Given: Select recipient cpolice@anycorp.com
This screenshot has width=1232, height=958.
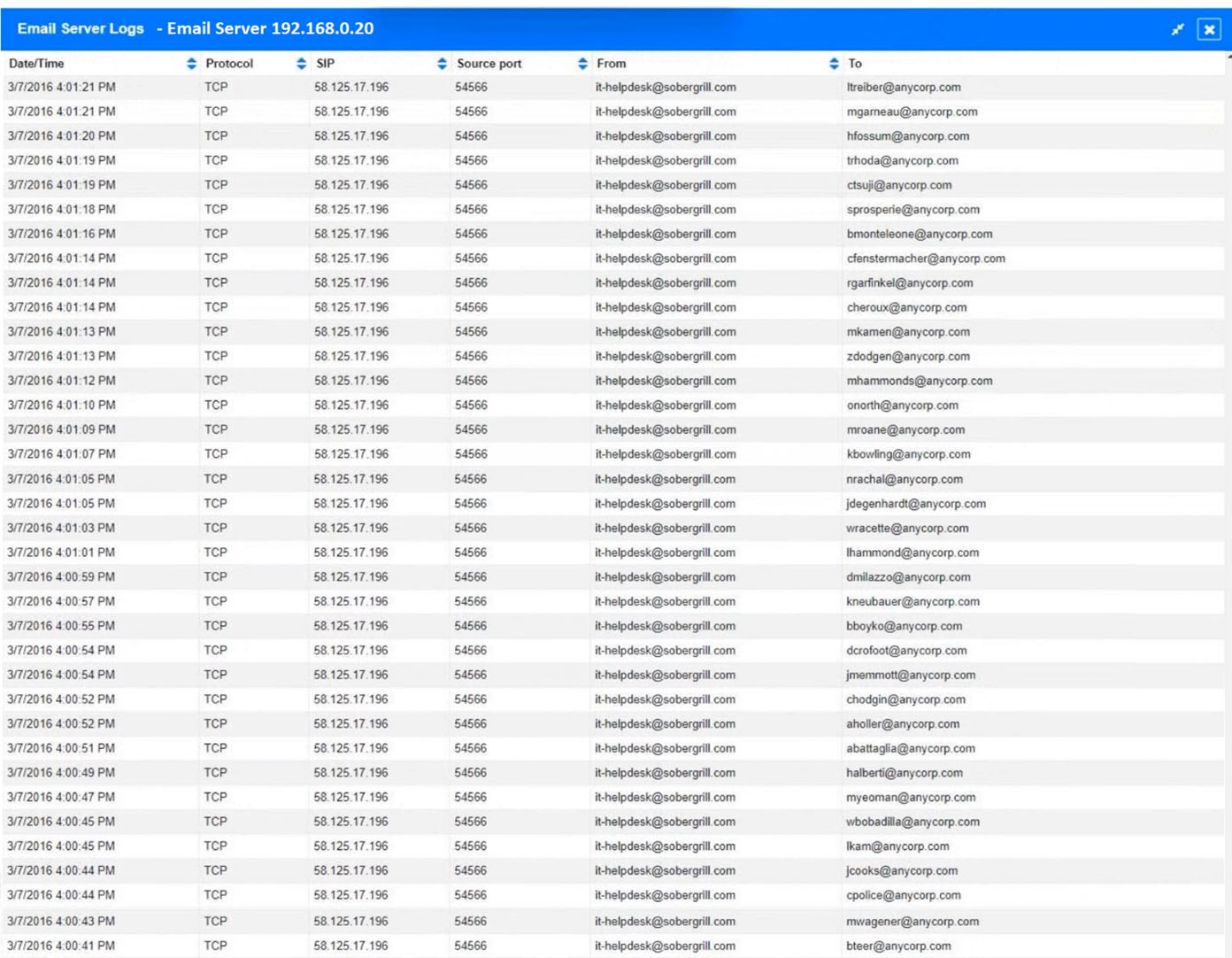Looking at the screenshot, I should pos(904,895).
